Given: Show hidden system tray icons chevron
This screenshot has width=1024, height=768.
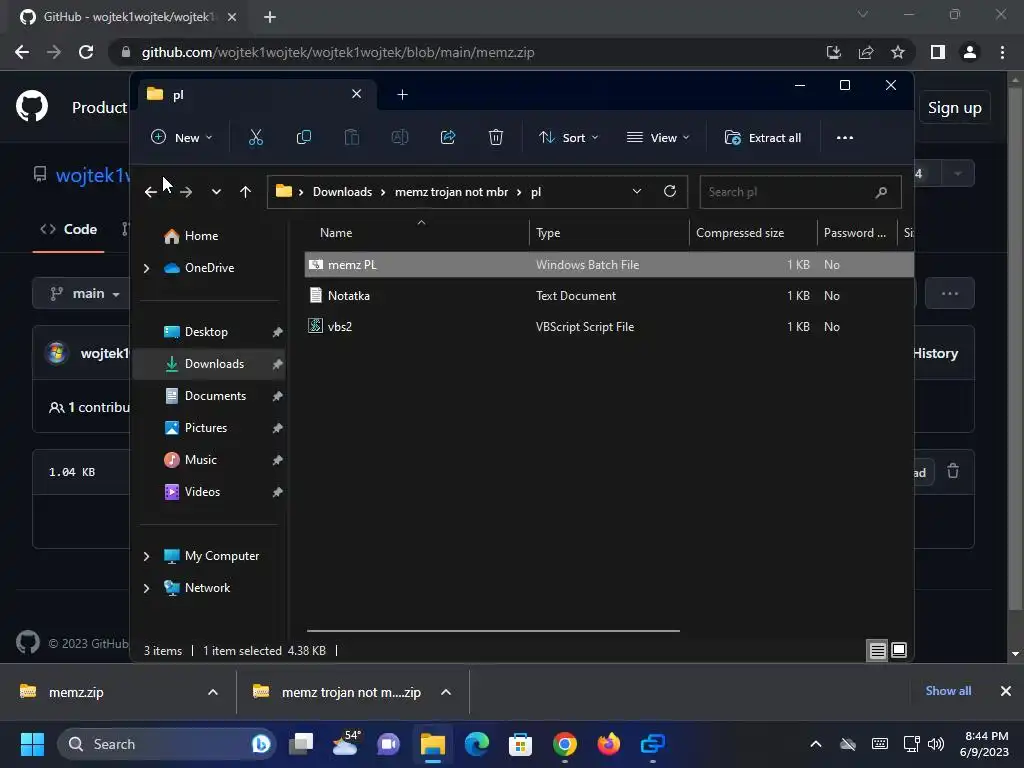Looking at the screenshot, I should pyautogui.click(x=816, y=744).
